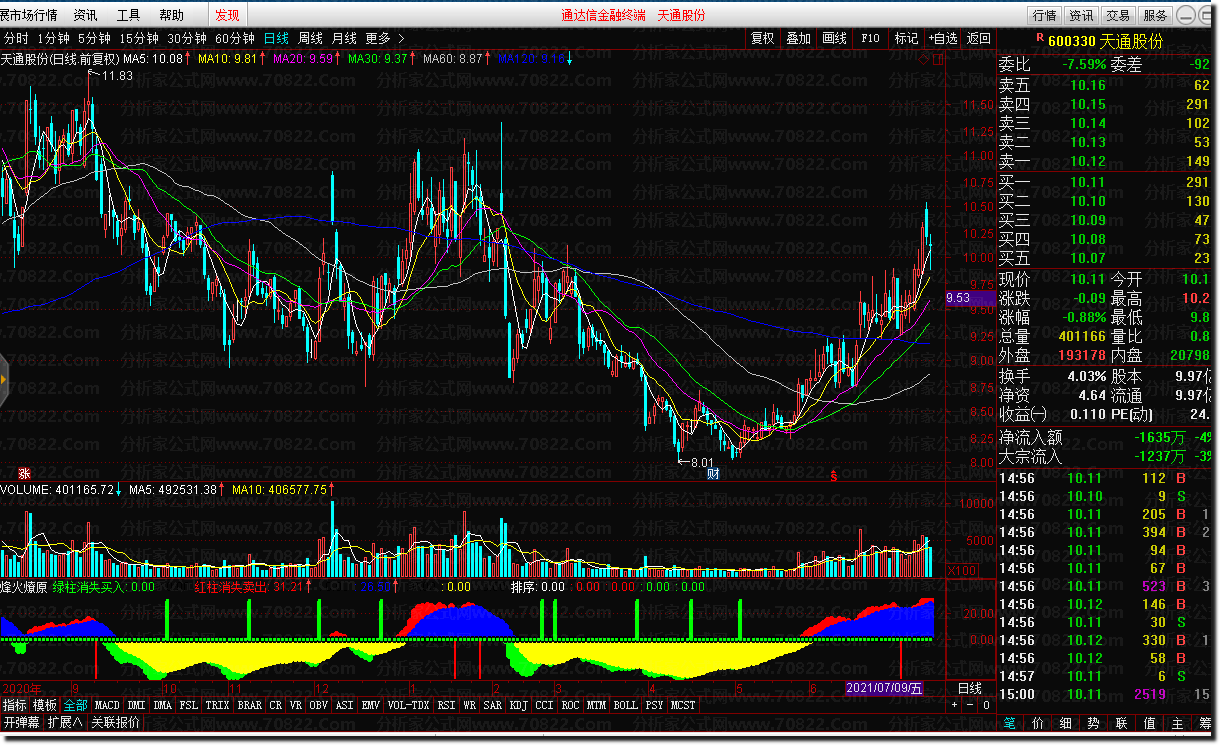Switch to 月线 monthly chart
This screenshot has height=745, width=1221.
pyautogui.click(x=344, y=38)
